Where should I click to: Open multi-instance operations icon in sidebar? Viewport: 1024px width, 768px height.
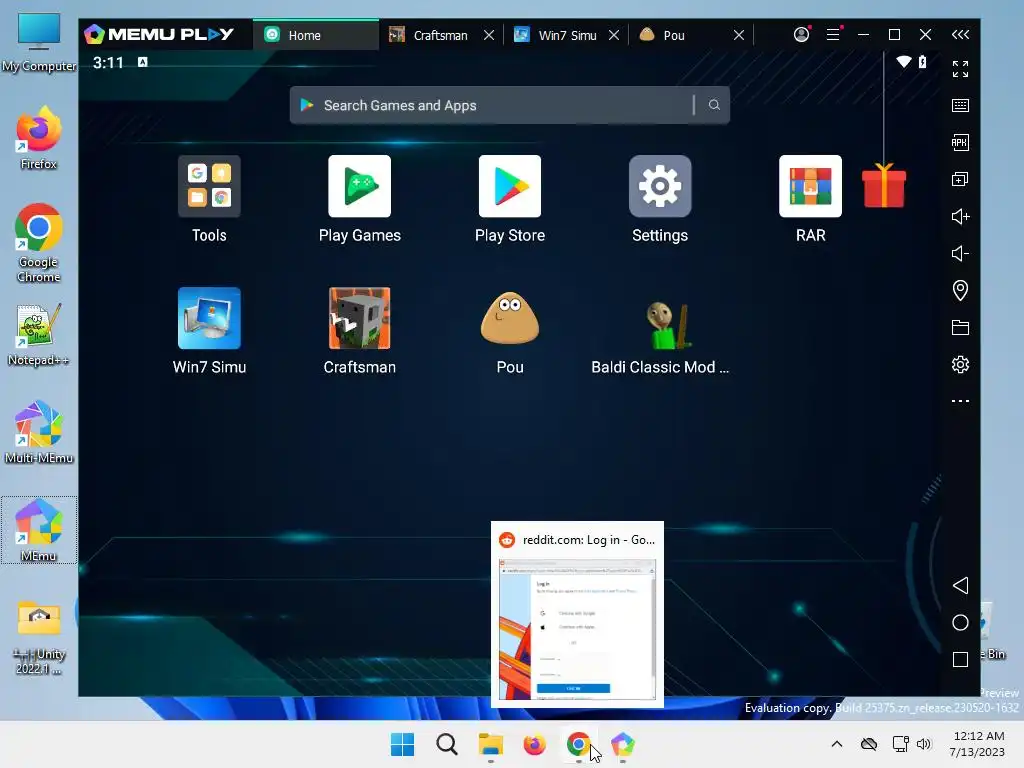point(960,179)
